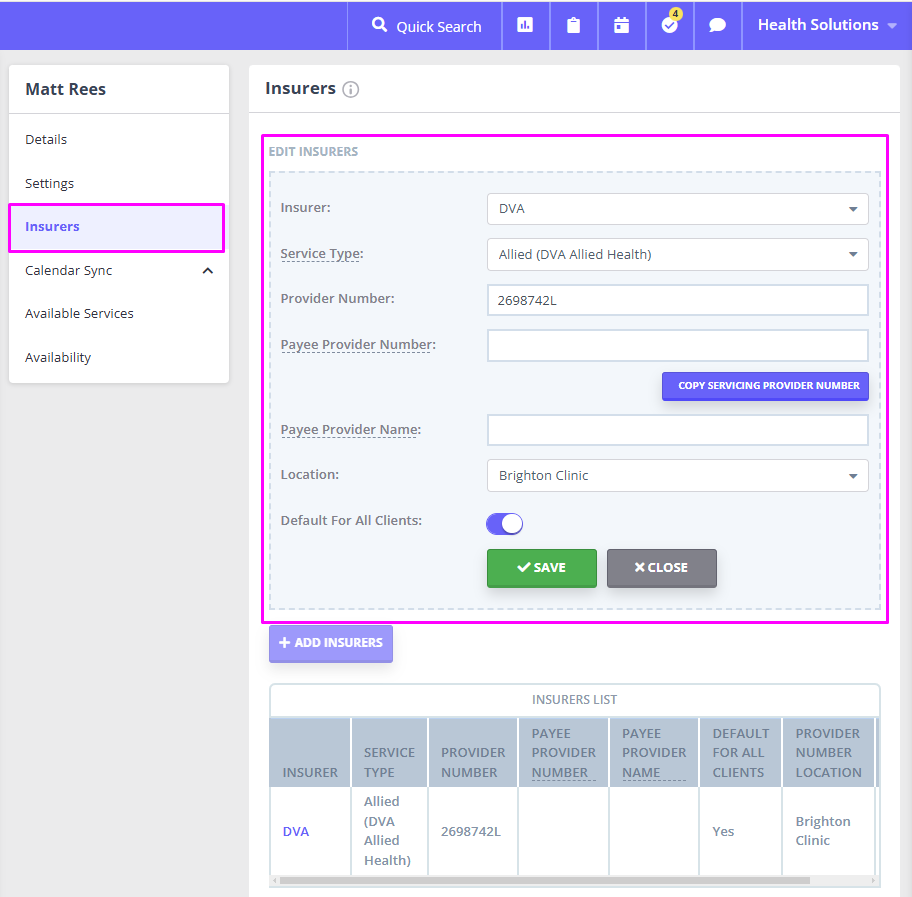Click the insurers list horizontal scrollbar
The image size is (912, 897).
pyautogui.click(x=545, y=881)
